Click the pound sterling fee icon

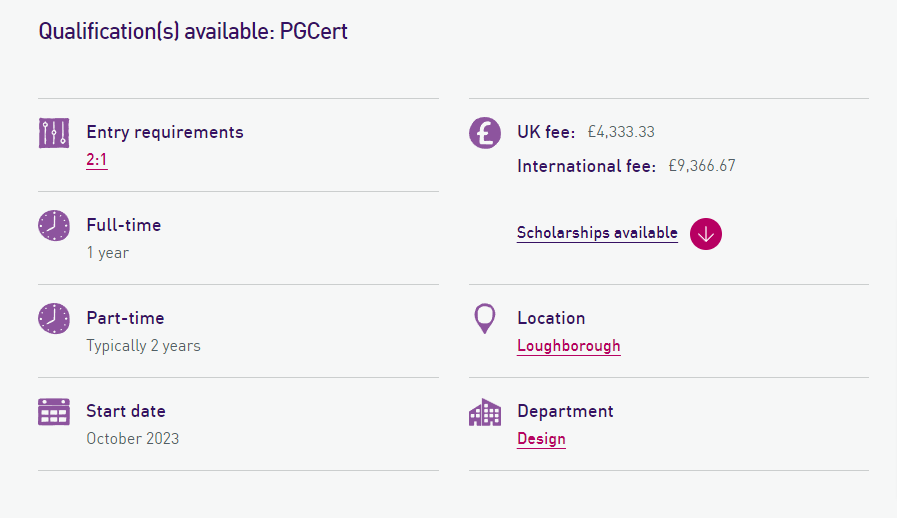[x=485, y=133]
